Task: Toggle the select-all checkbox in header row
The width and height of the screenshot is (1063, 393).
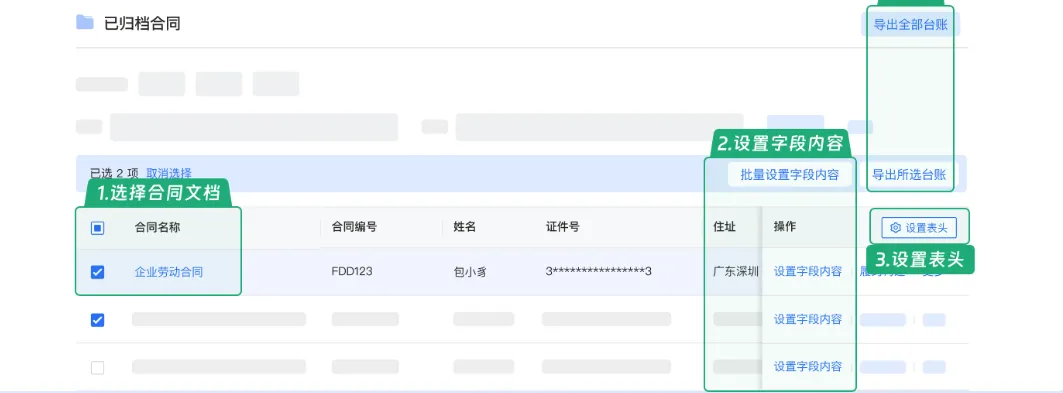Action: point(97,228)
